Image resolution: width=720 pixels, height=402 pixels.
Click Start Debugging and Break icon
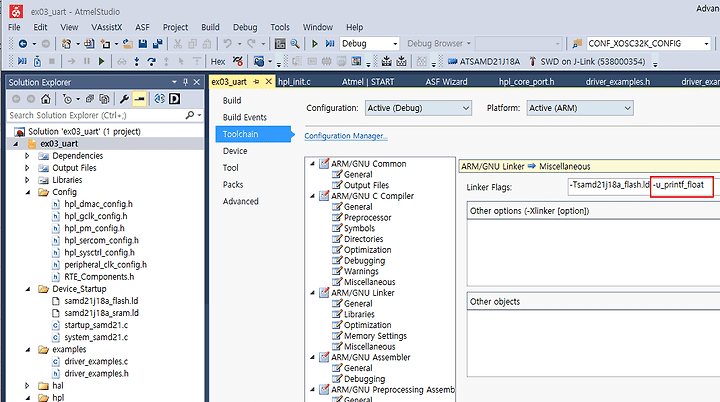[330, 44]
